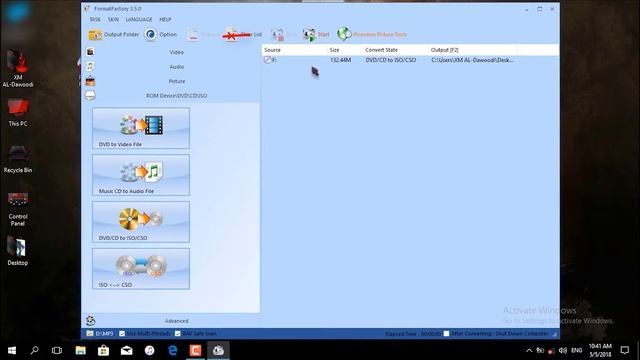Open Microsoft Store from taskbar
Screen dimensions: 640x360
tap(103, 350)
